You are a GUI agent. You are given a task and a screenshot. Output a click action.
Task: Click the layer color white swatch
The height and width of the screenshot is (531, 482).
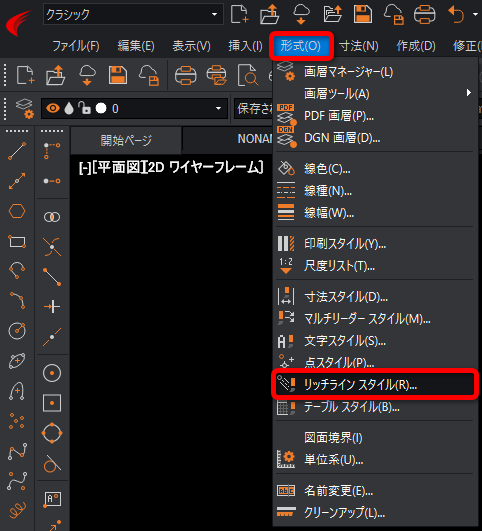[x=101, y=108]
